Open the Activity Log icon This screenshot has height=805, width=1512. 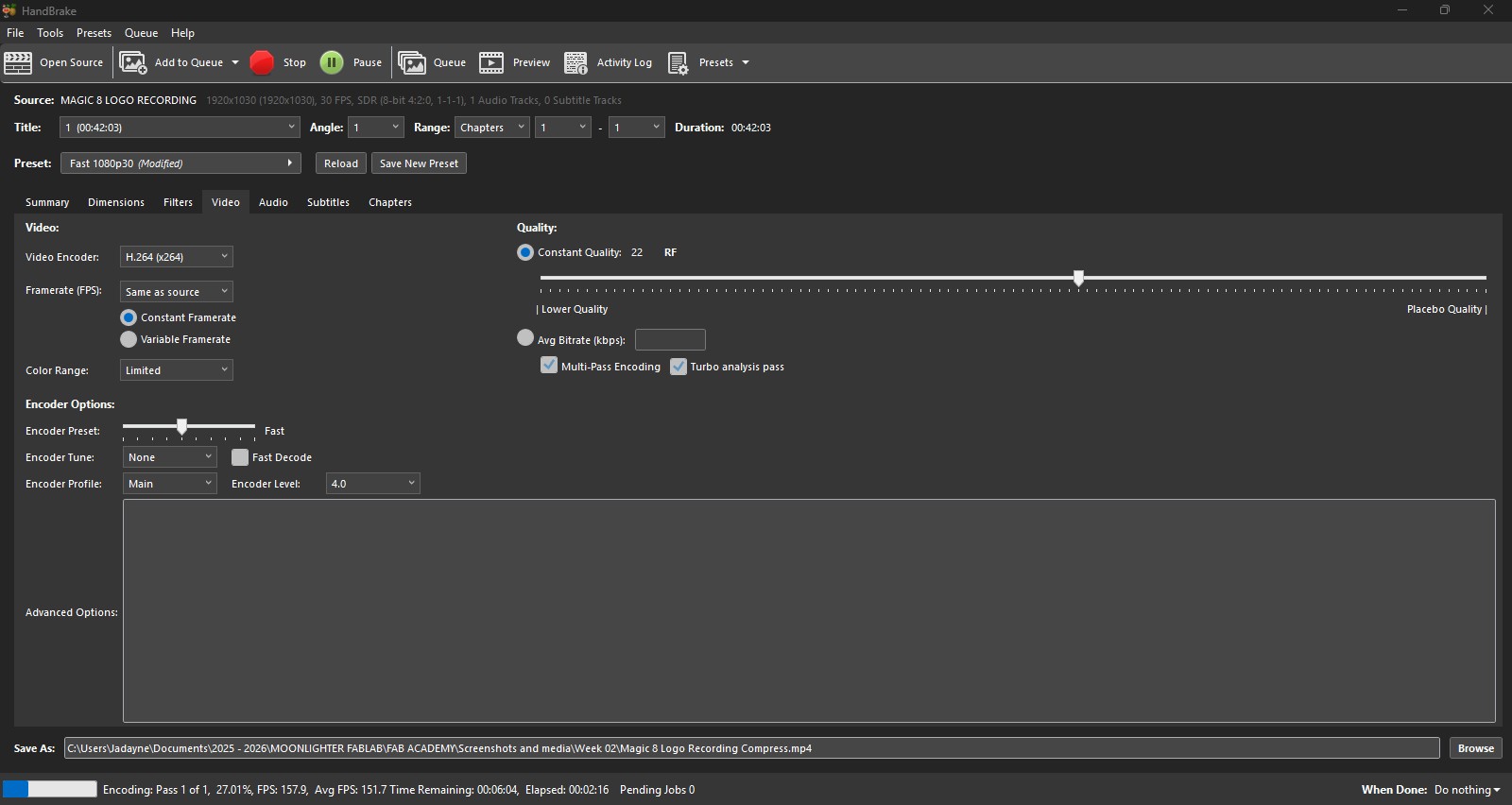pos(576,62)
